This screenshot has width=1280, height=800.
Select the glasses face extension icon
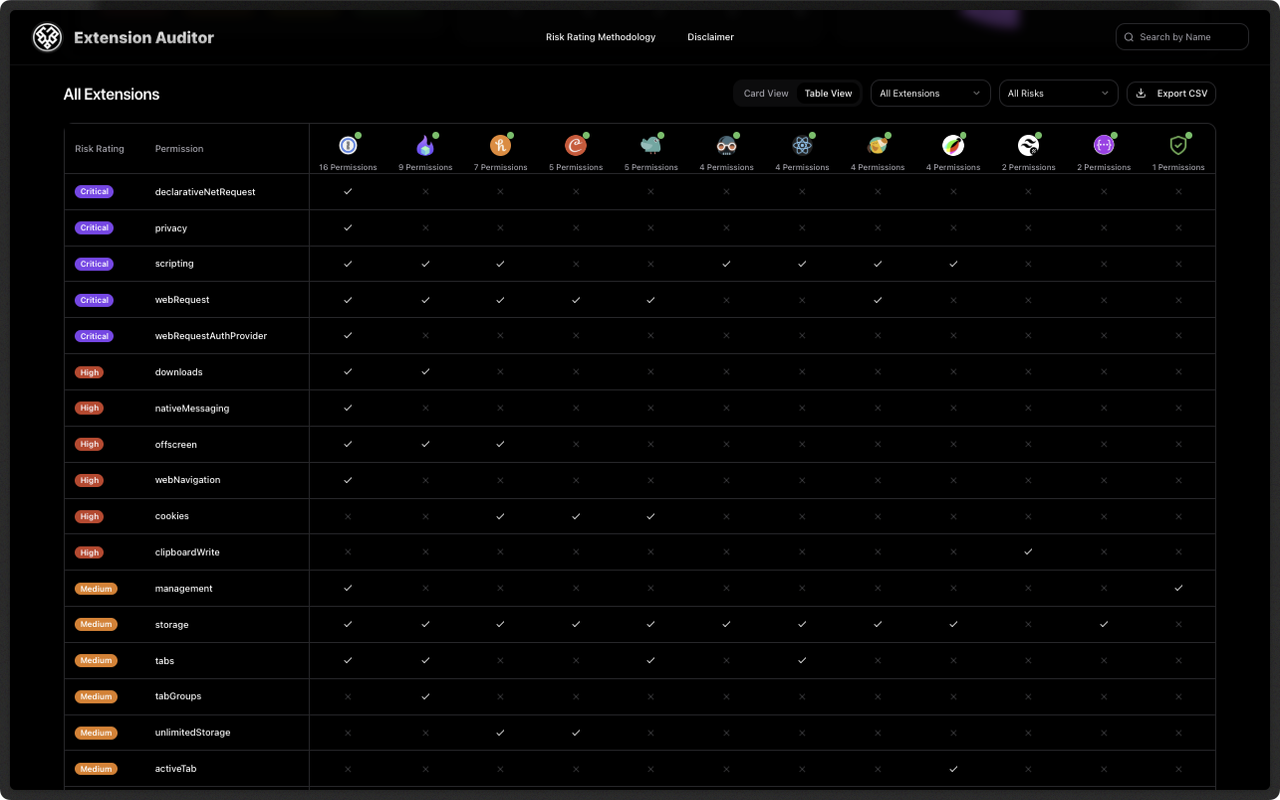[x=727, y=146]
